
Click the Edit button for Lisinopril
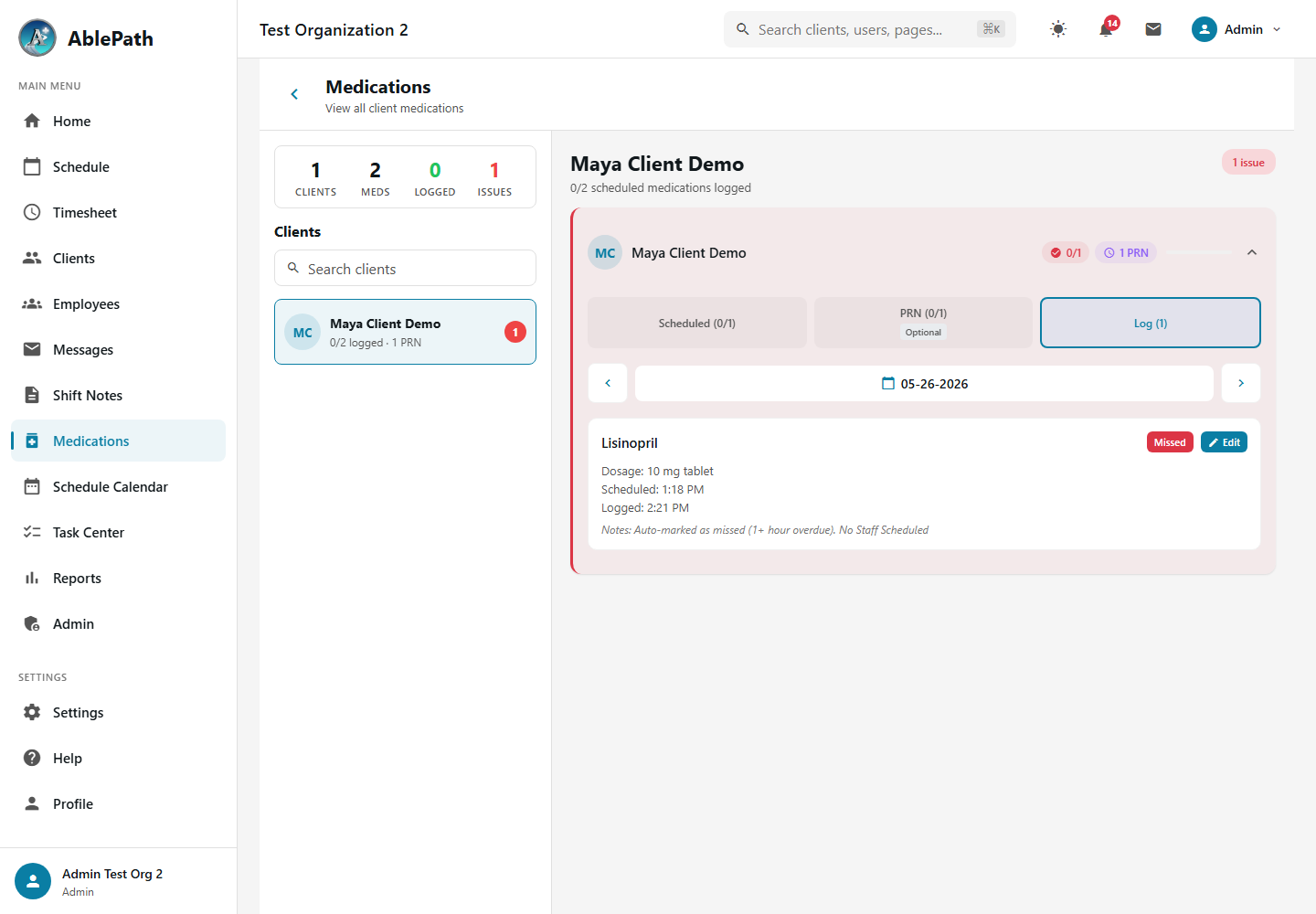coord(1224,442)
